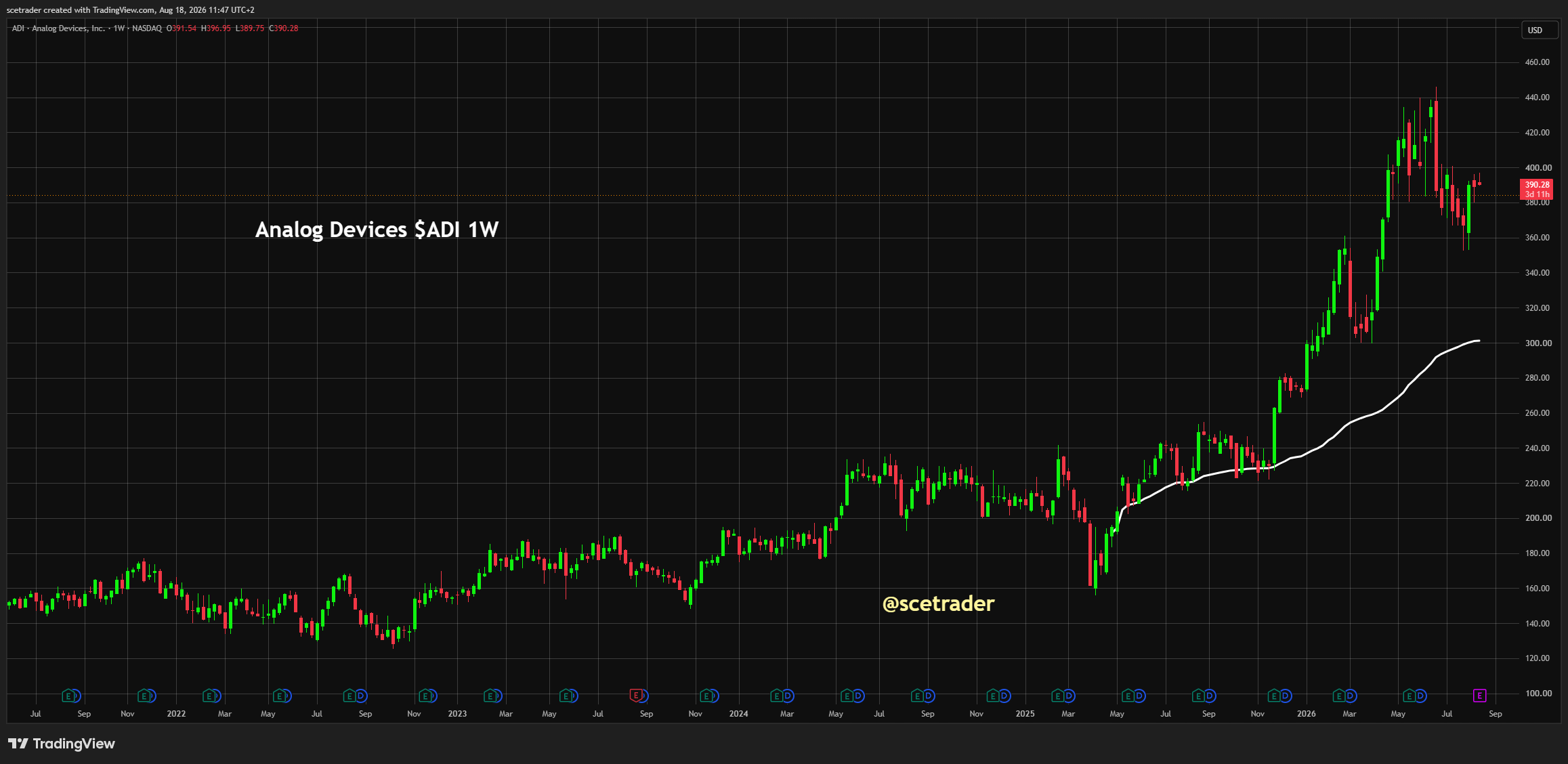The height and width of the screenshot is (764, 1568).
Task: Select the November 2024 earnings E marker
Action: (x=993, y=696)
